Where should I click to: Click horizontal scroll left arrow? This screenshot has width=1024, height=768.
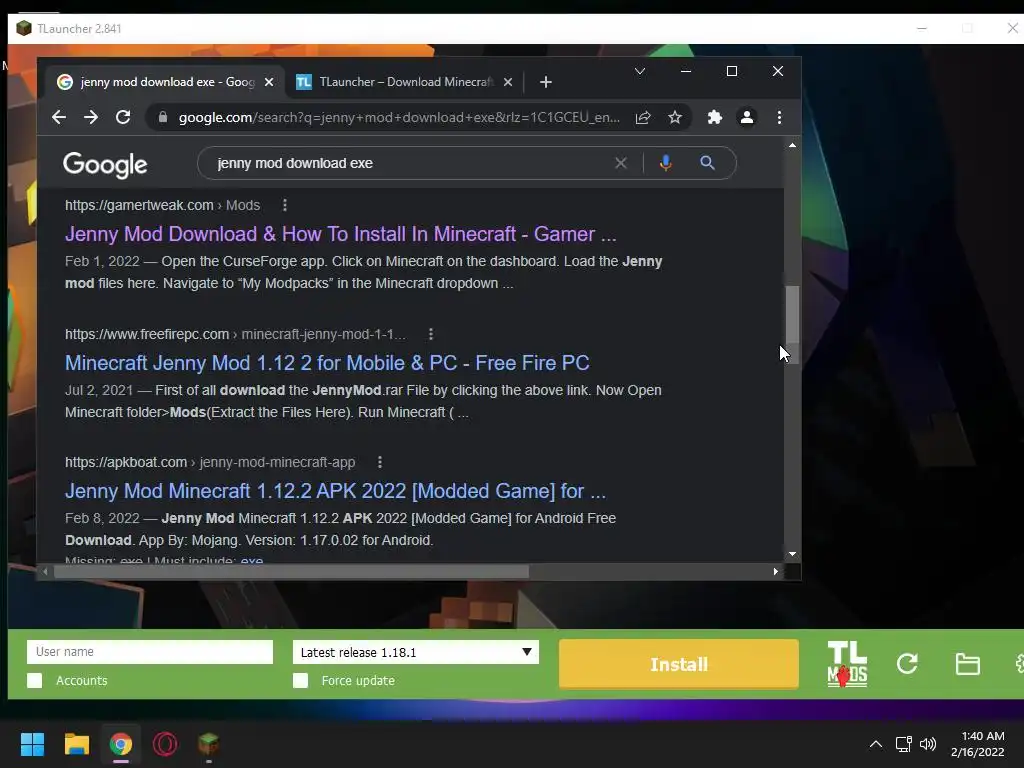[x=44, y=571]
